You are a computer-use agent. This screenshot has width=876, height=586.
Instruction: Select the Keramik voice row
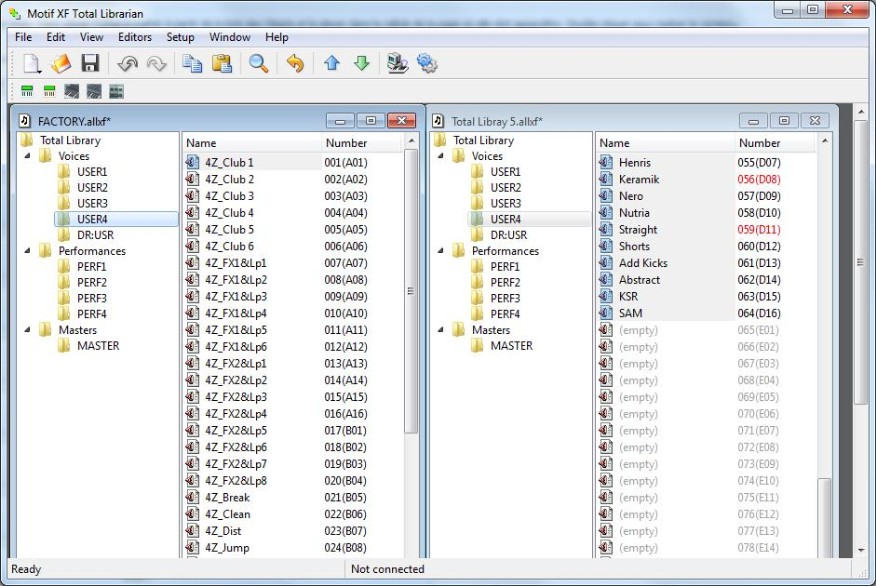706,179
